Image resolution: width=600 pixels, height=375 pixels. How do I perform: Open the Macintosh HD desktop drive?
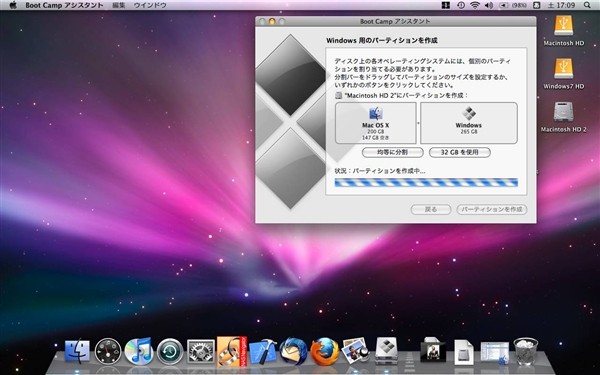click(x=564, y=31)
